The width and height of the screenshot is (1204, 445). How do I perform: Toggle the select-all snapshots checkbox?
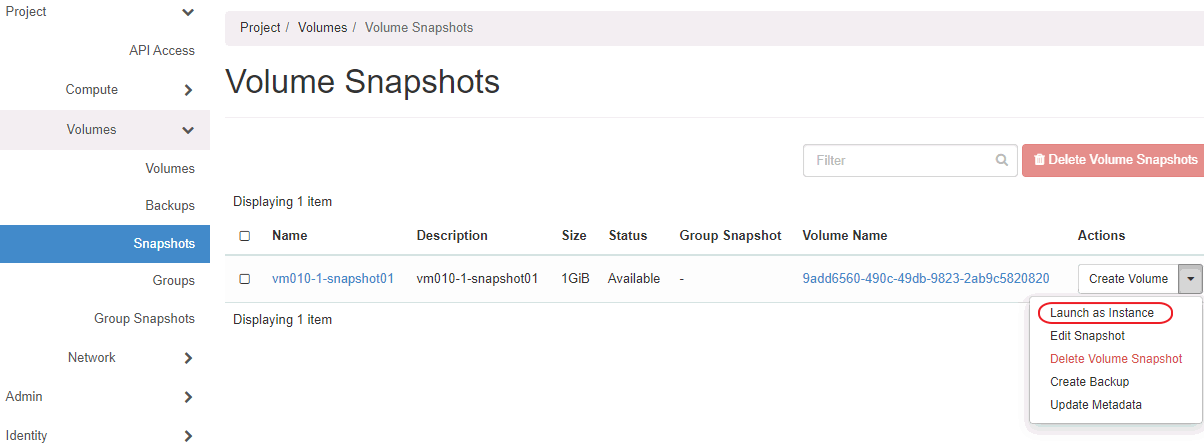pos(245,236)
